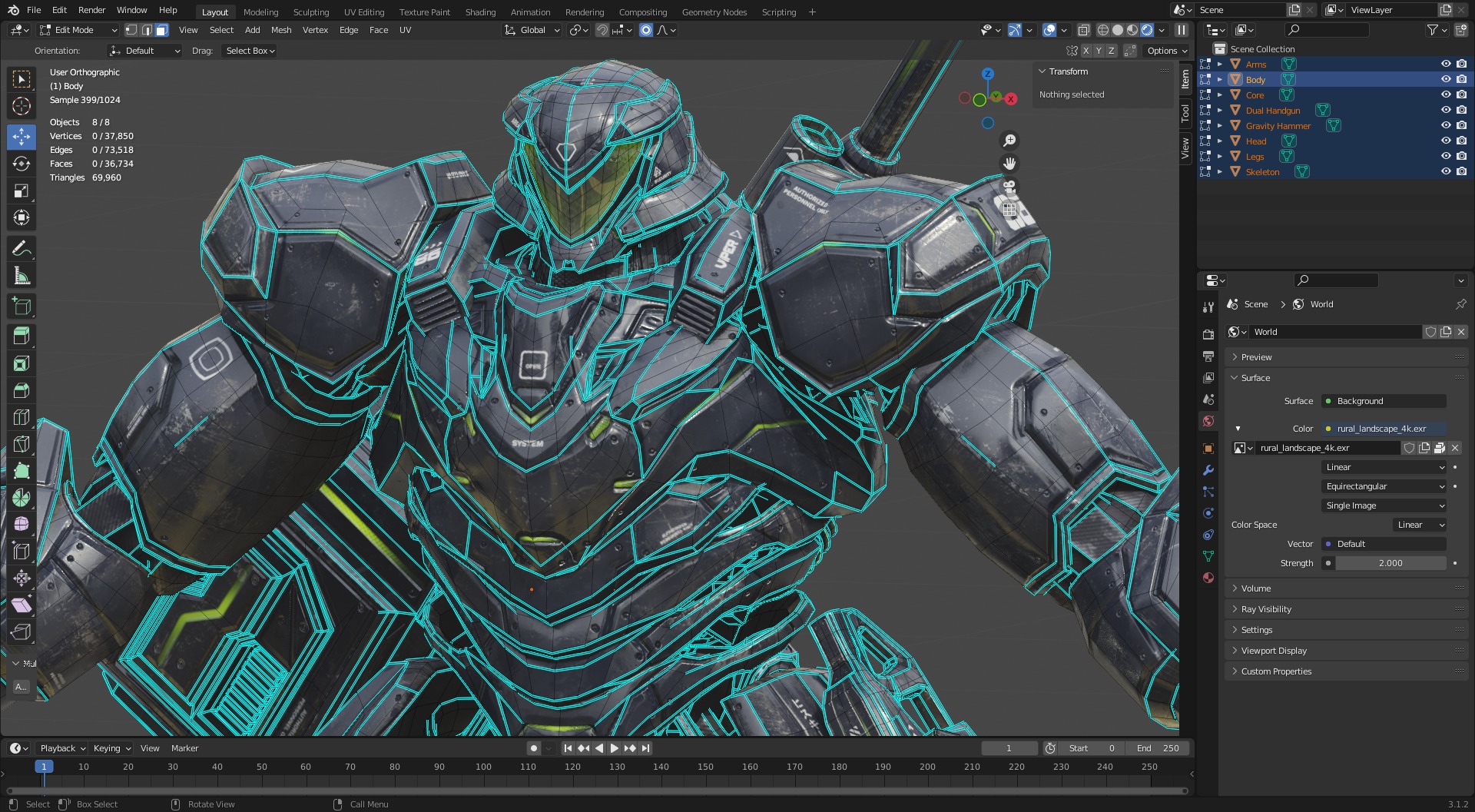Select the Extrude Region tool
The image size is (1475, 812).
point(22,336)
